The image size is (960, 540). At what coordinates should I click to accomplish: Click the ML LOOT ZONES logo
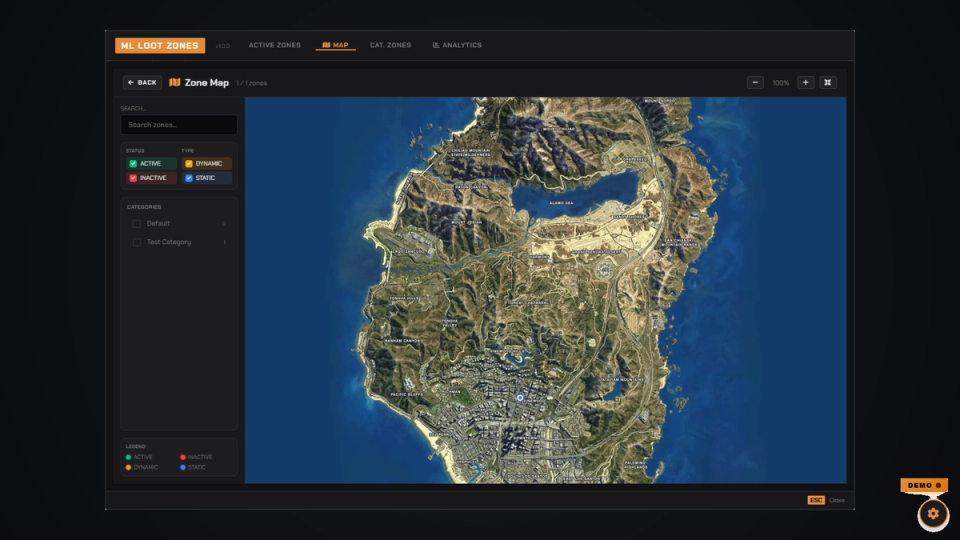coord(160,45)
